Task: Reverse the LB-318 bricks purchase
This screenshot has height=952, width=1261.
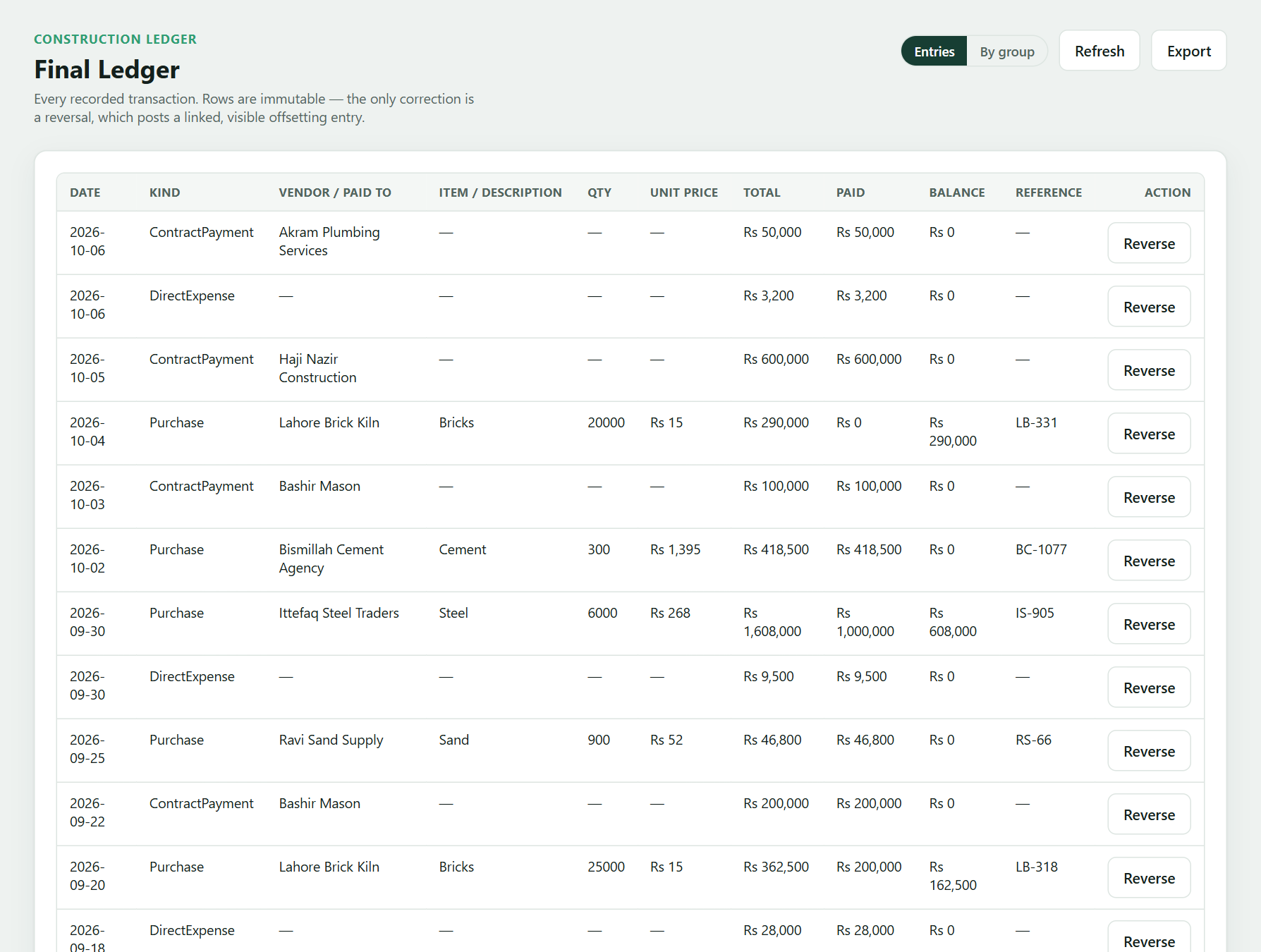Action: tap(1149, 878)
